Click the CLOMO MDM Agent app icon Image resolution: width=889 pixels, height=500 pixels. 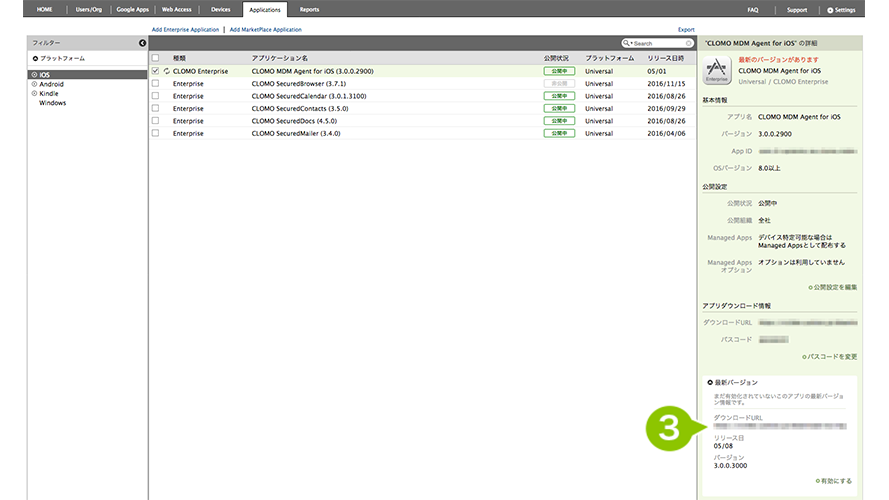click(x=717, y=71)
